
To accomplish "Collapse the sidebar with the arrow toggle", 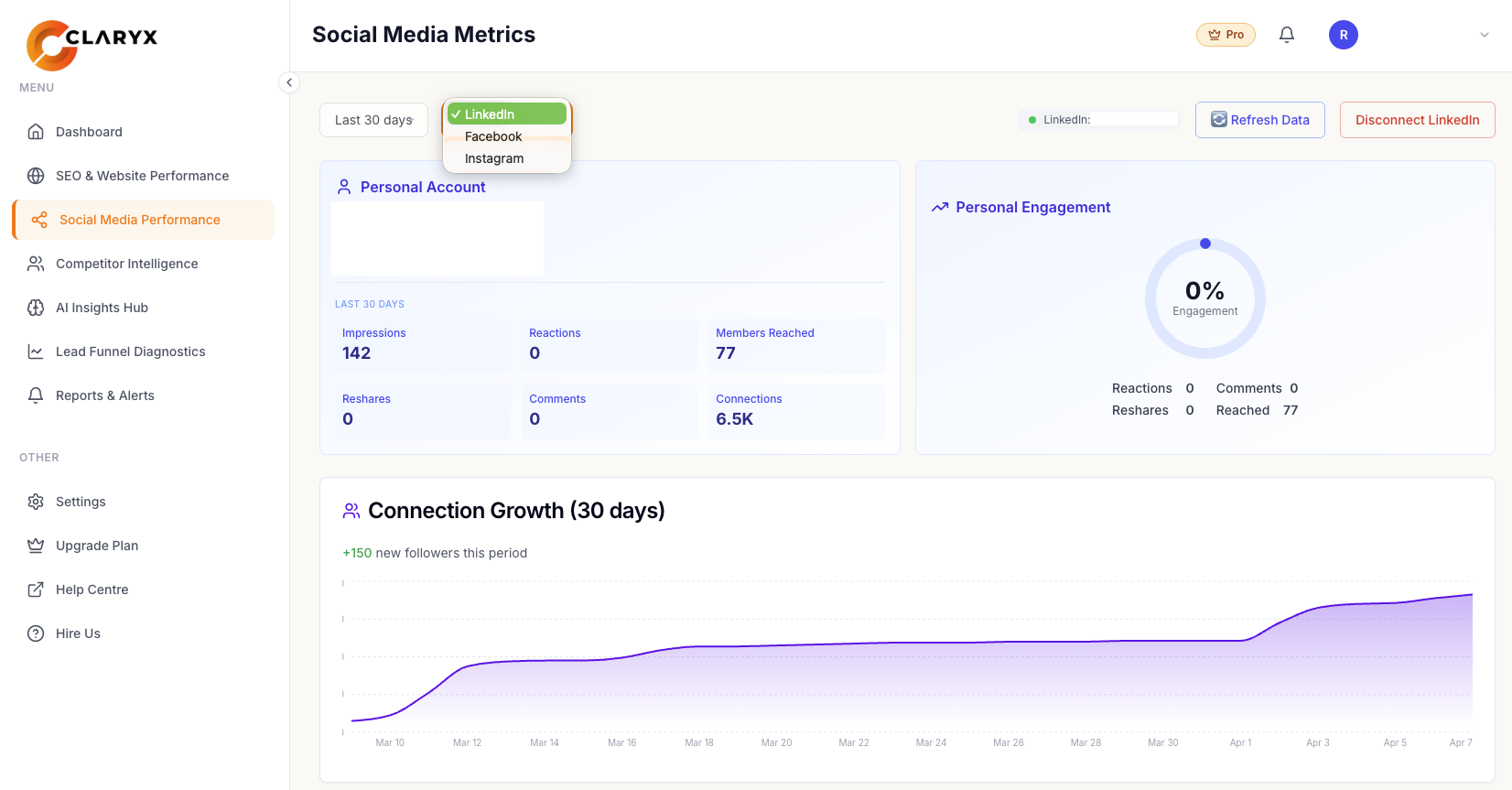I will (x=289, y=82).
